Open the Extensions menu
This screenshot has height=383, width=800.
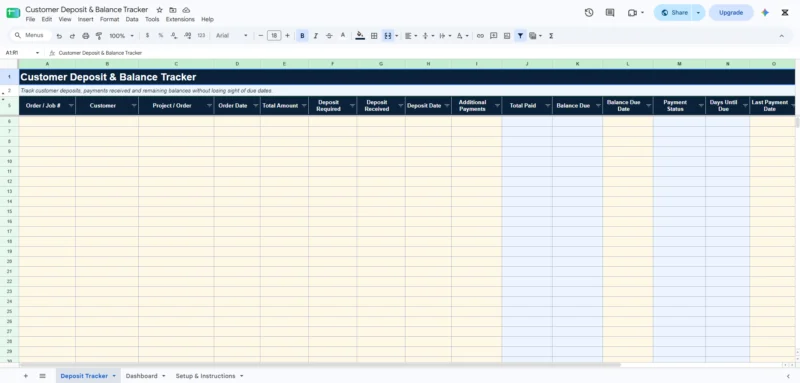point(180,19)
